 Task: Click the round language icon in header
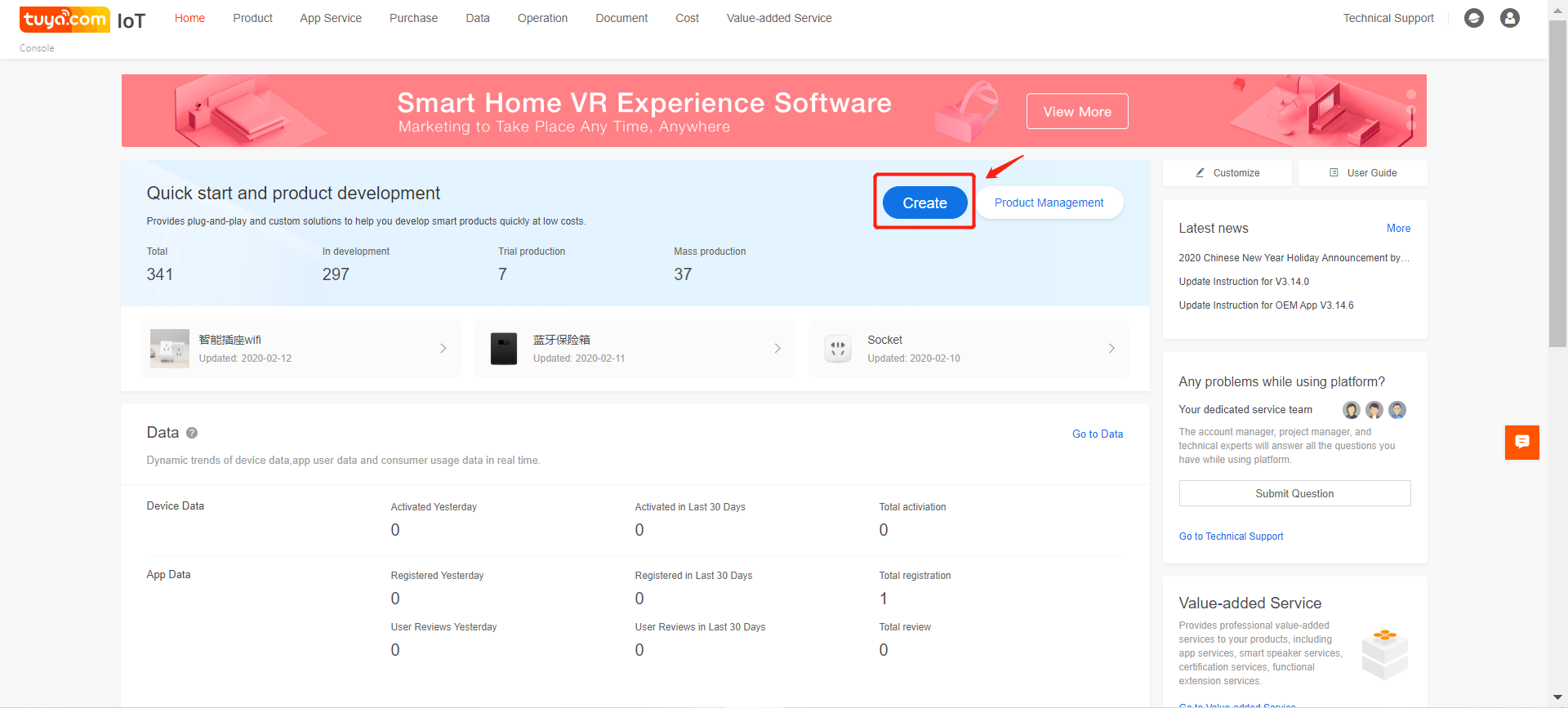[1473, 18]
